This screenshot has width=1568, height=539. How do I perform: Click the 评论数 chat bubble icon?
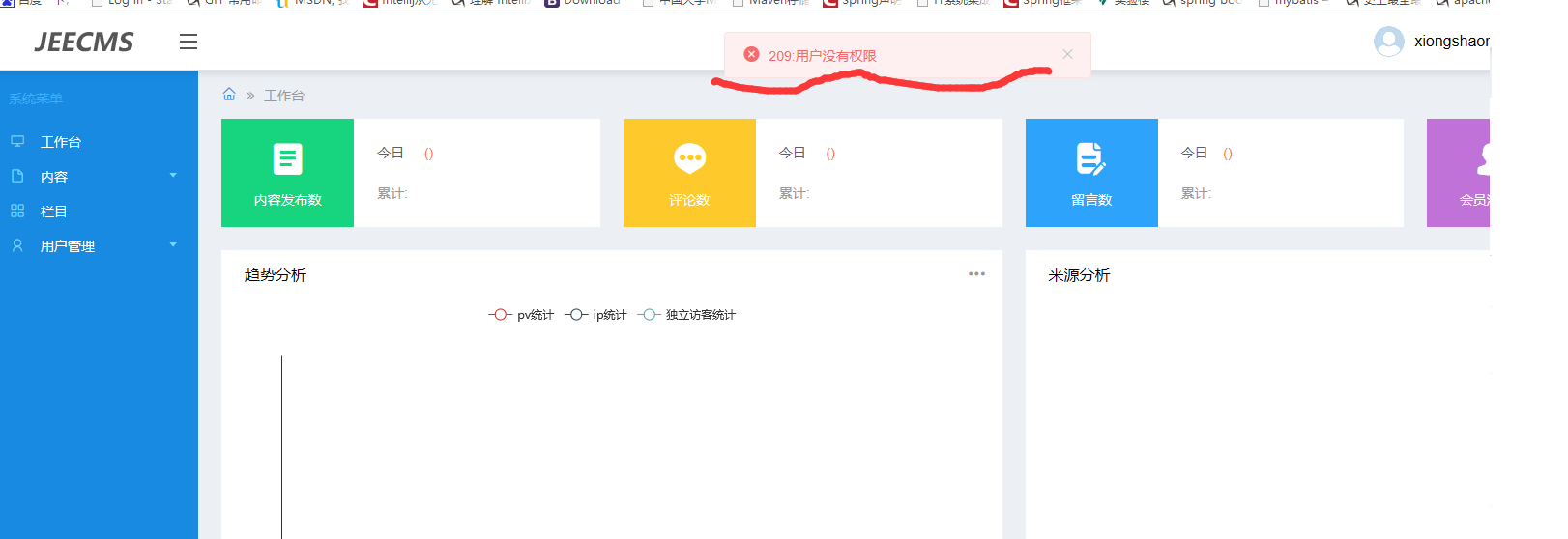click(x=690, y=158)
